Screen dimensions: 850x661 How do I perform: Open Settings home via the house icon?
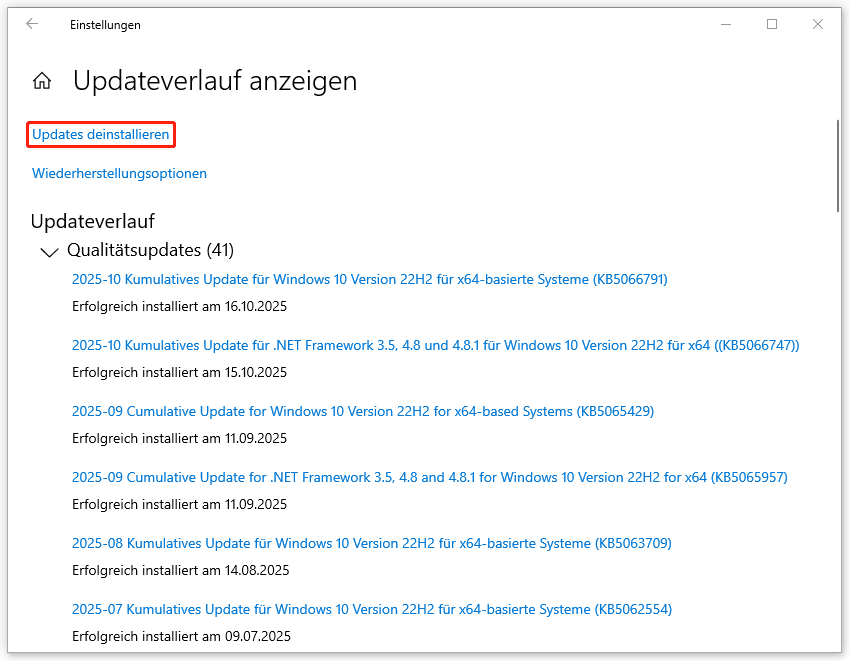(42, 80)
